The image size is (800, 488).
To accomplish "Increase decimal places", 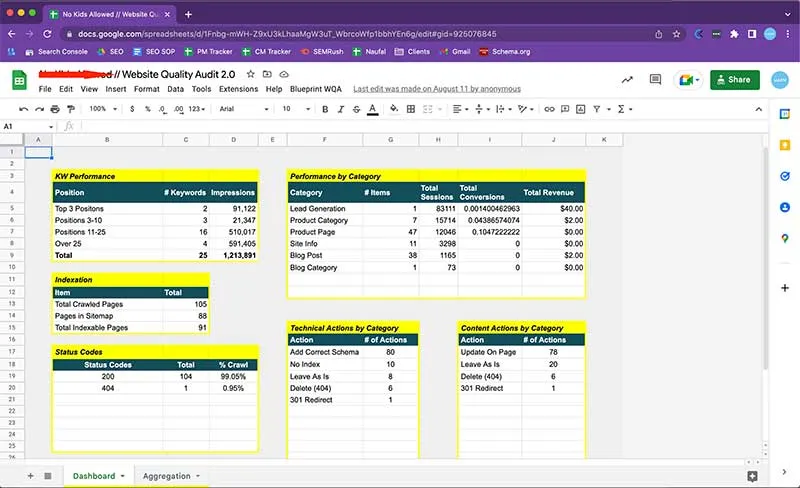I will tap(179, 109).
